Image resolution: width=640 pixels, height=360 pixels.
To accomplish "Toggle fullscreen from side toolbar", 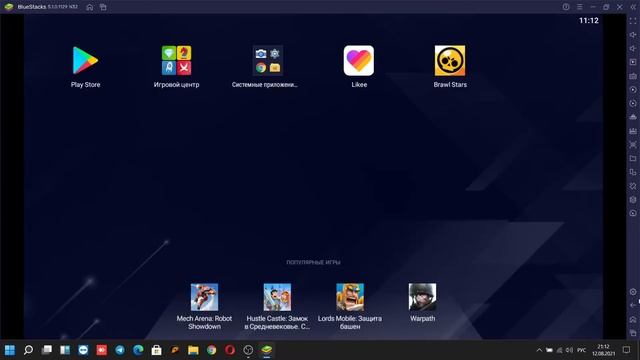I will click(633, 21).
